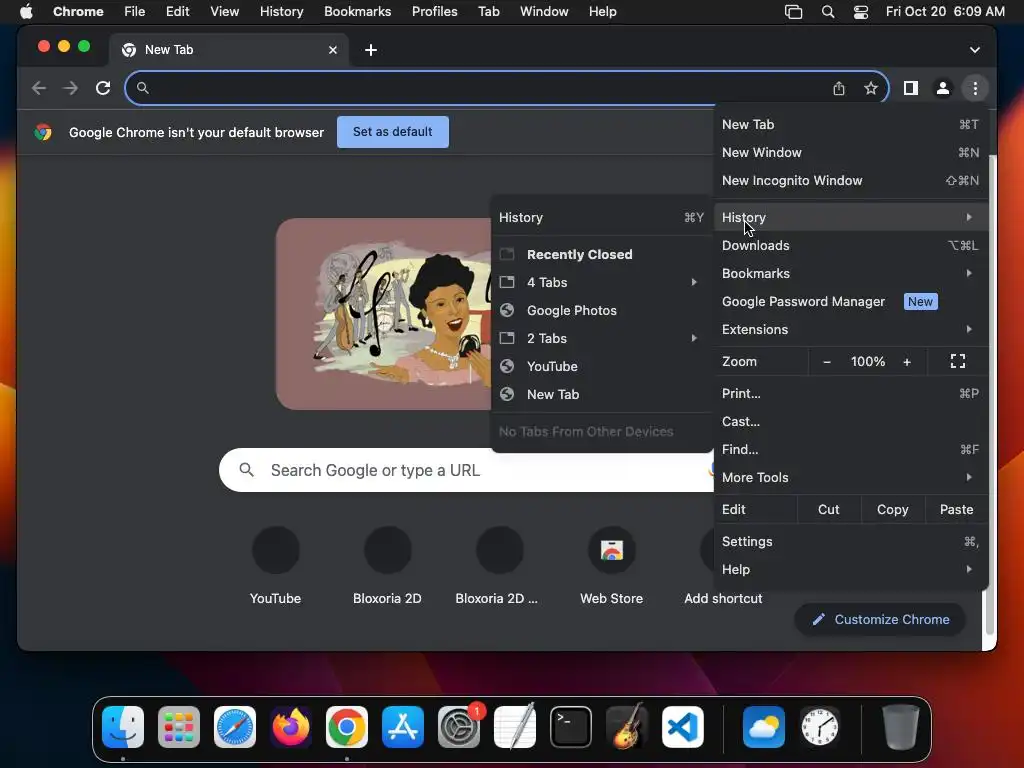Click the three-dot Chrome menu icon

pyautogui.click(x=975, y=88)
